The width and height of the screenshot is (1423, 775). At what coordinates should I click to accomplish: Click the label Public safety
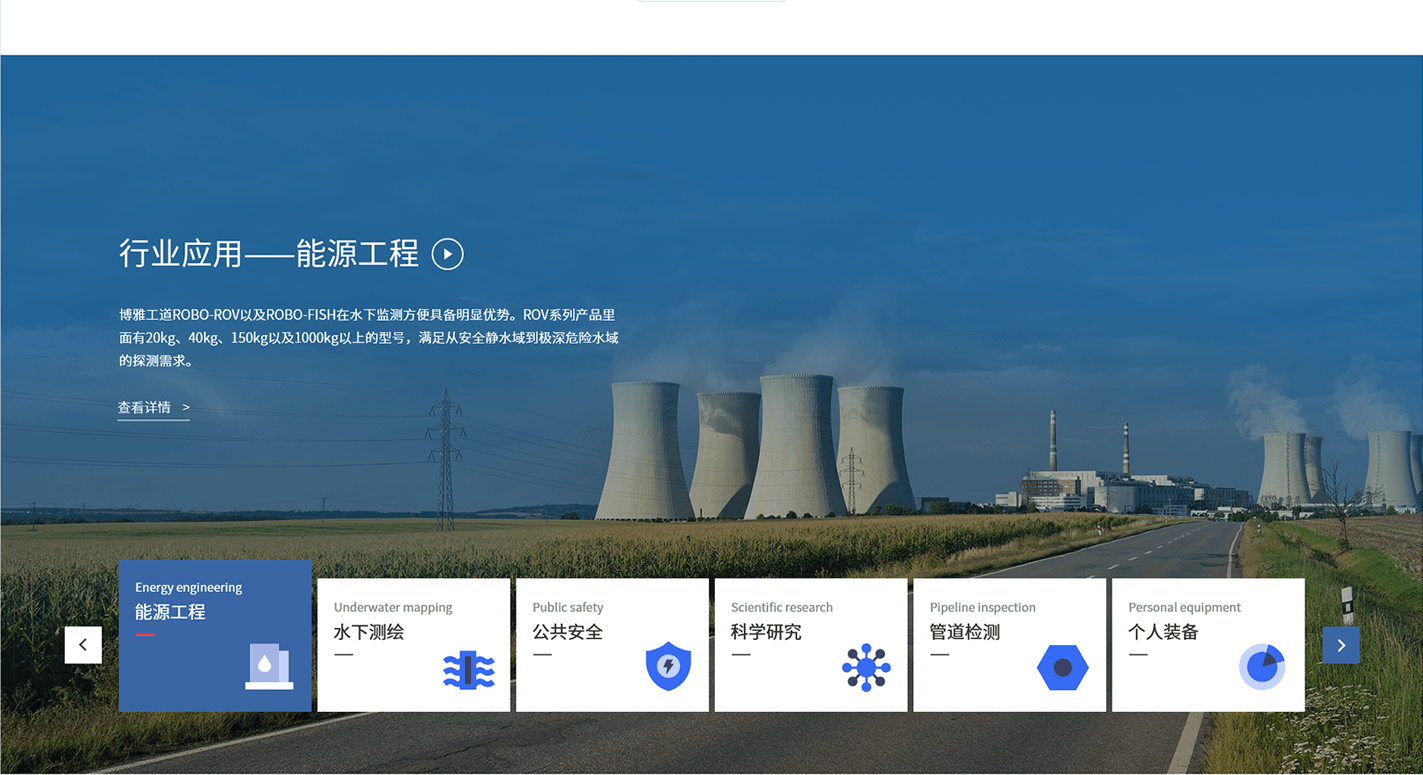pyautogui.click(x=567, y=607)
